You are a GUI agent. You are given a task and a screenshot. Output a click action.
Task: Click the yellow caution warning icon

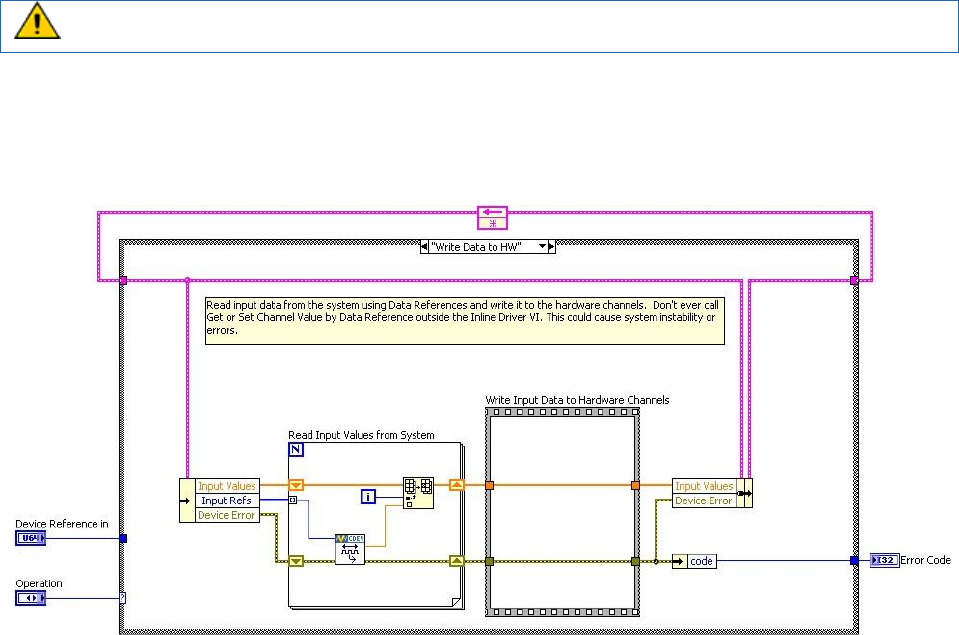(x=37, y=21)
